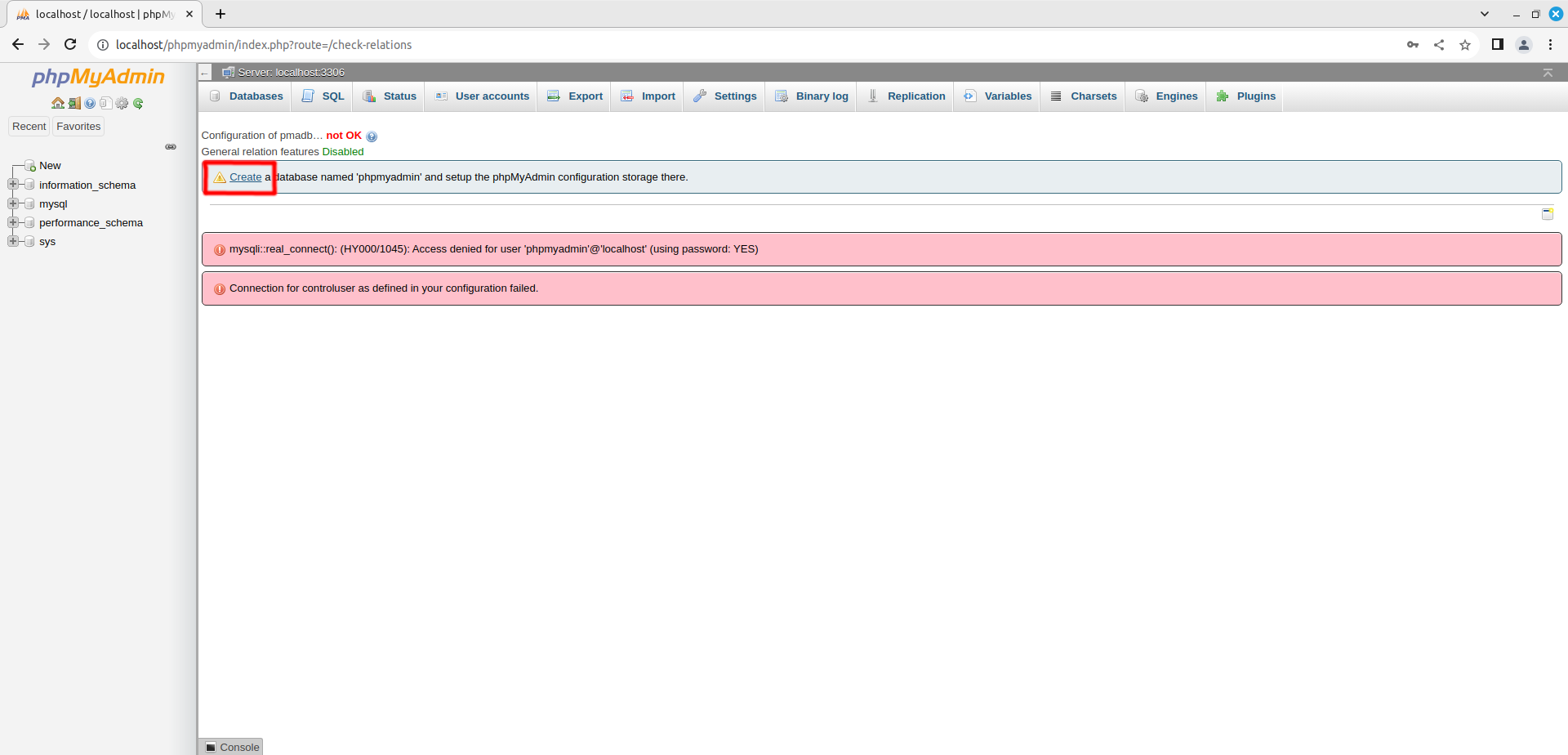1568x755 pixels.
Task: Go to the Export tab
Action: (575, 96)
